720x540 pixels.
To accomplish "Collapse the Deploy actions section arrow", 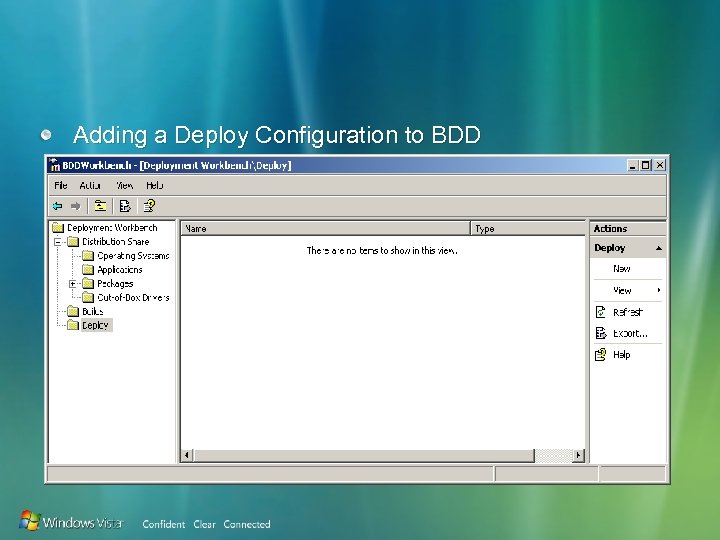I will click(659, 248).
